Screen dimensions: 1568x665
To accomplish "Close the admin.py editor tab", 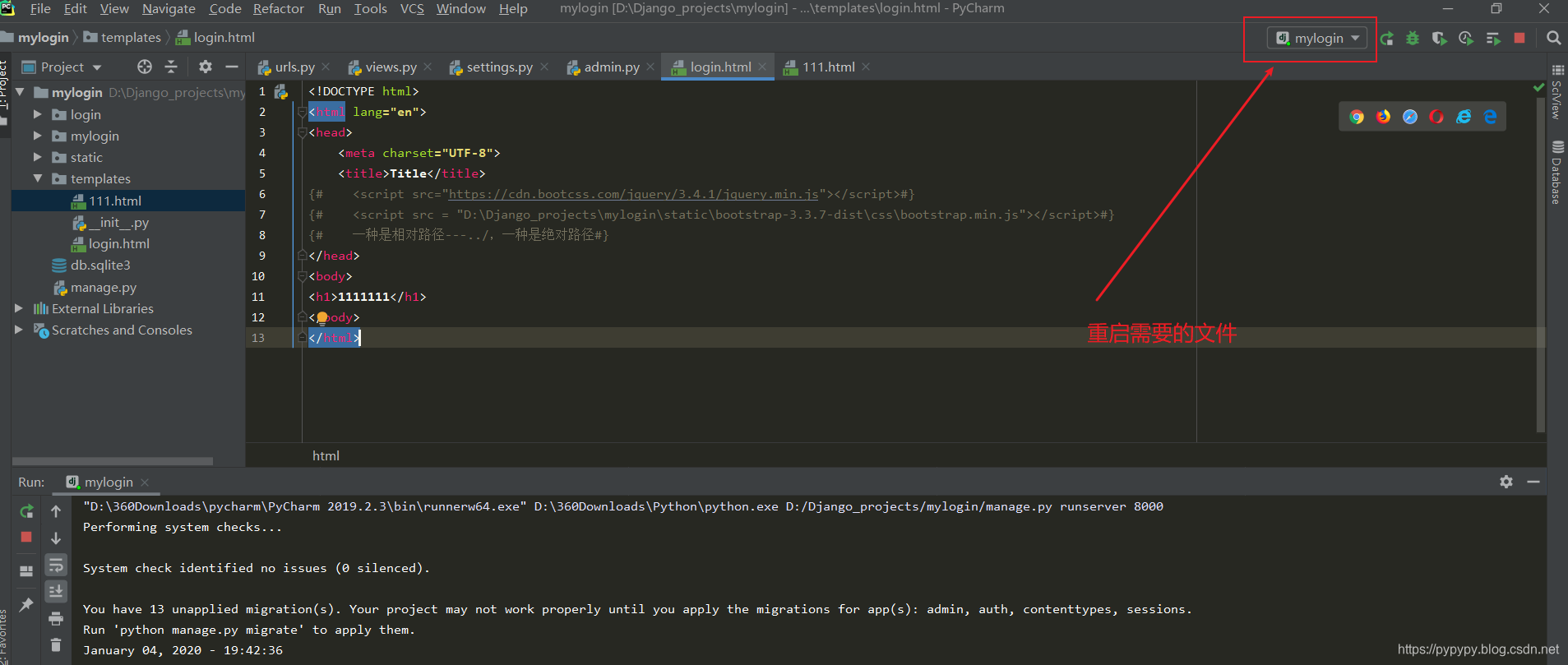I will (x=650, y=67).
